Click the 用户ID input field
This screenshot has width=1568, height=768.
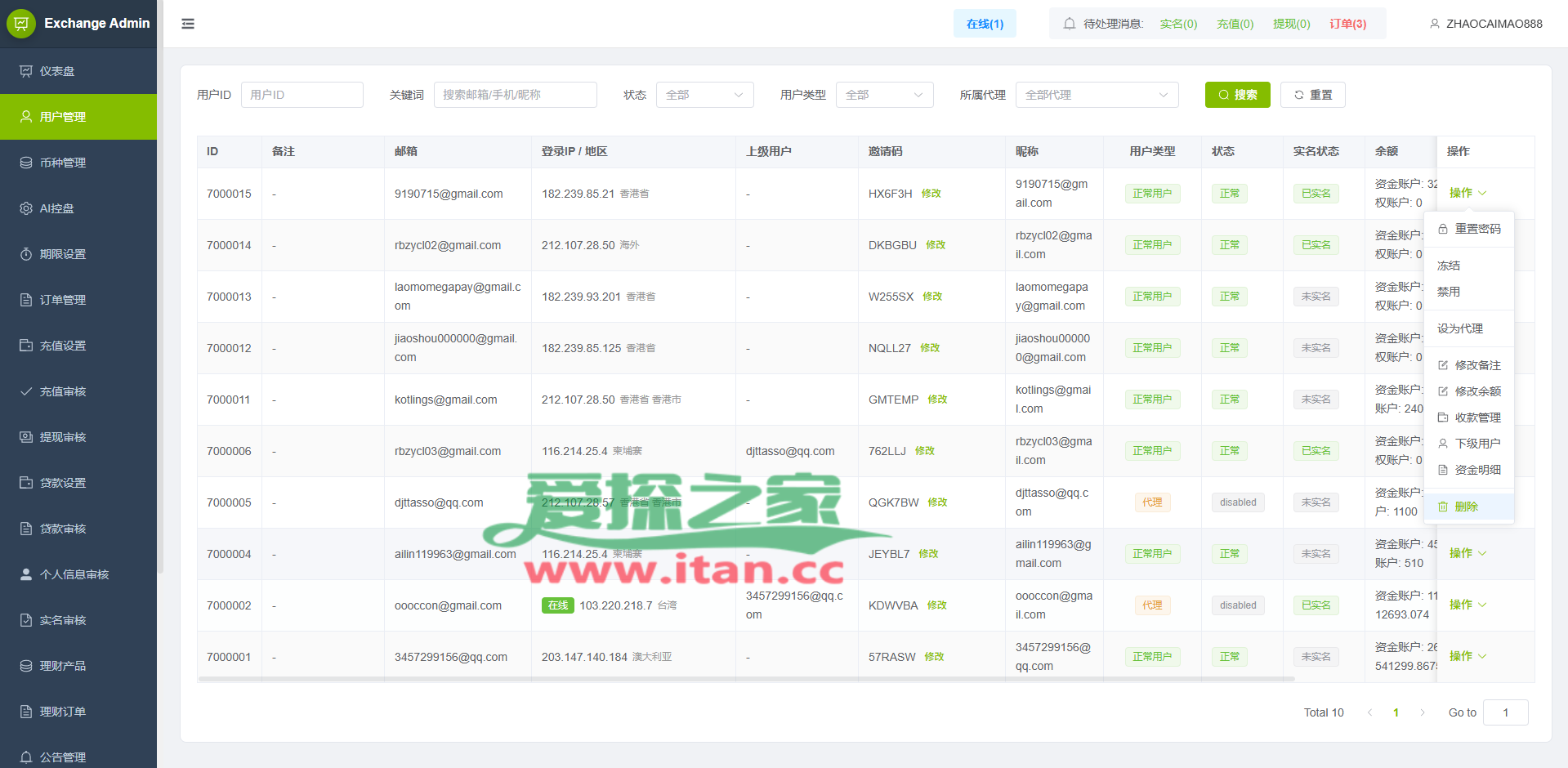coord(302,95)
